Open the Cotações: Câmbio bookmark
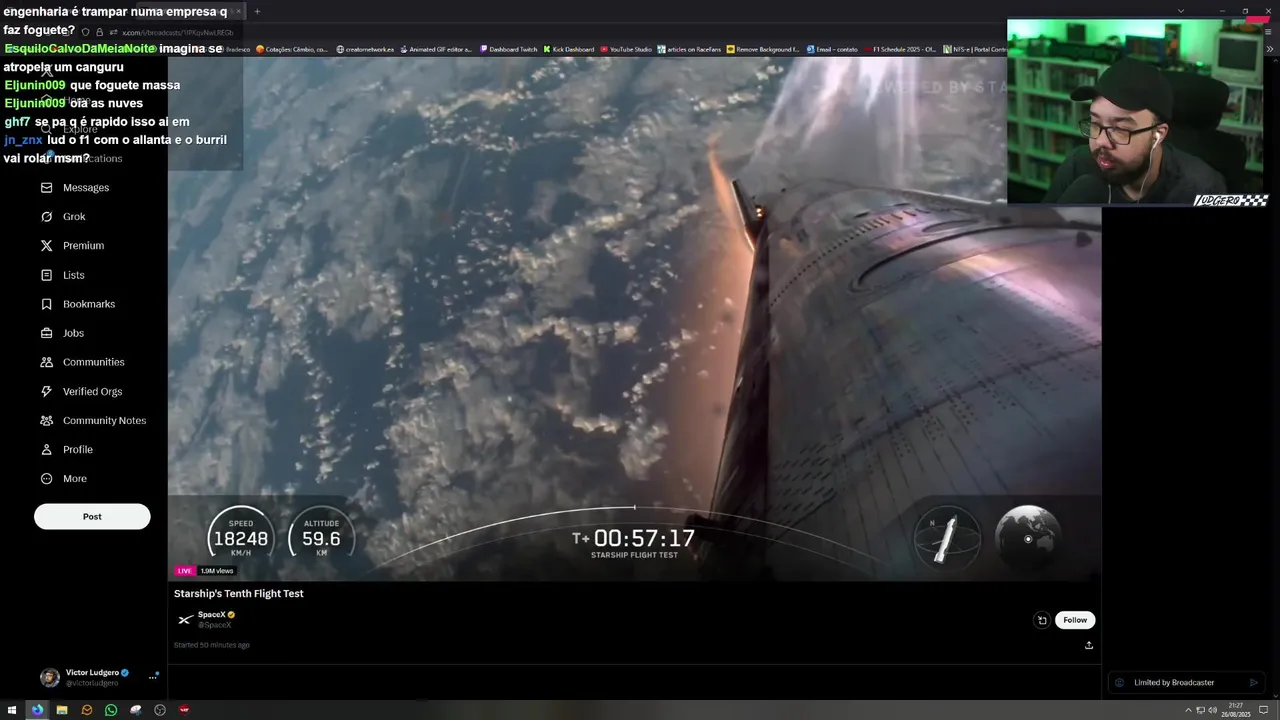This screenshot has height=720, width=1280. (x=292, y=49)
